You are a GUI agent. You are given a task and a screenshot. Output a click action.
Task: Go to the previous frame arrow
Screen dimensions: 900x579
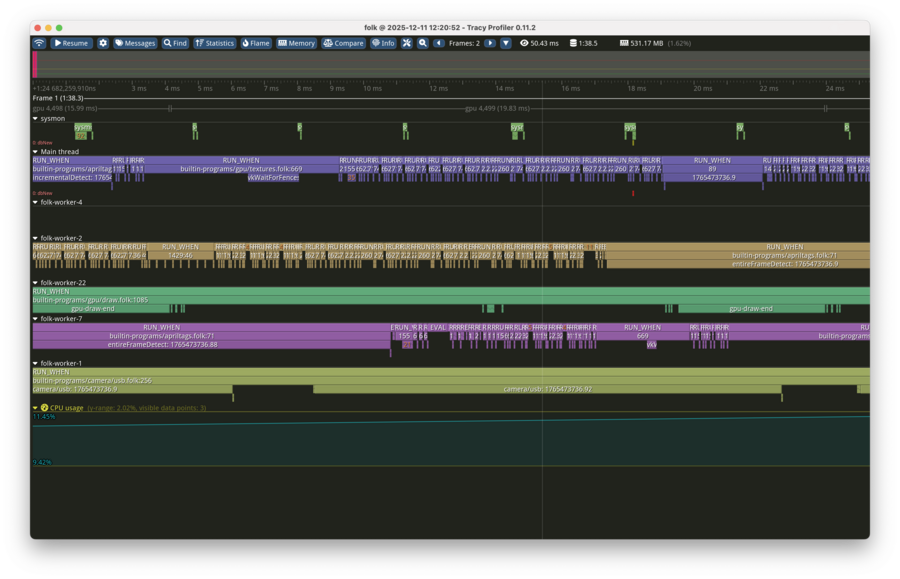(439, 43)
